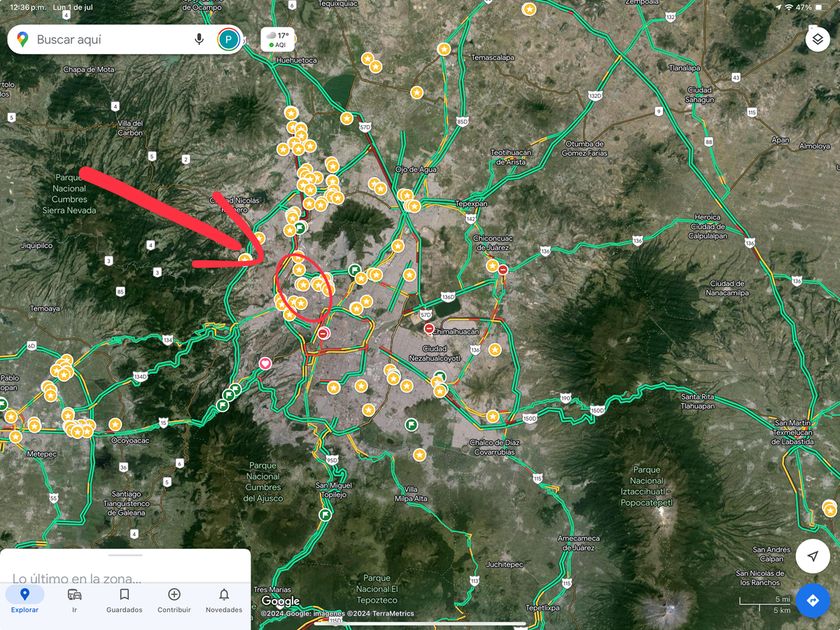The width and height of the screenshot is (840, 630).
Task: Tap the Ciudad Nezahualcóyotl label
Action: coord(434,354)
